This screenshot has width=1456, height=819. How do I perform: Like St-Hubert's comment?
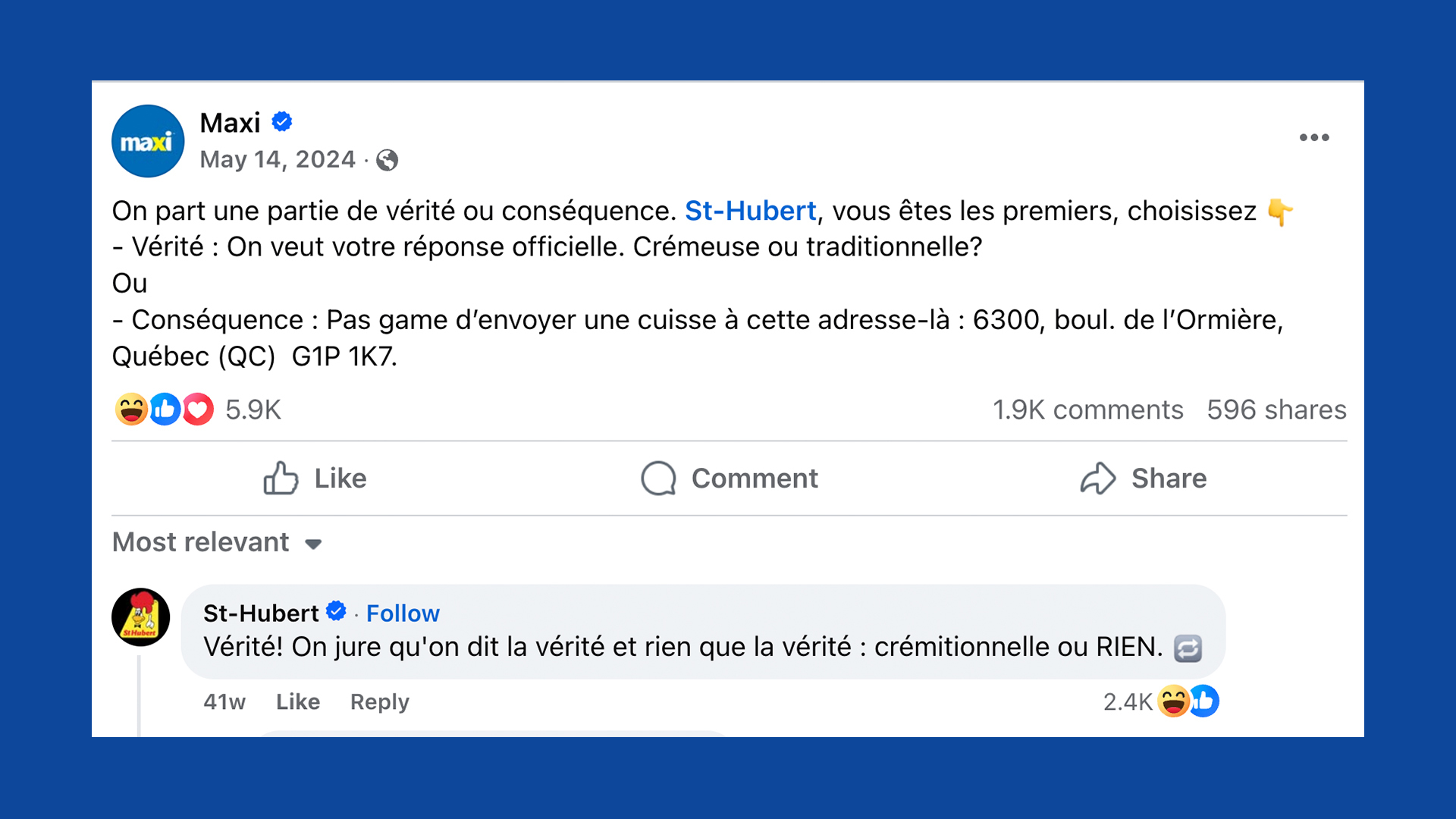click(298, 701)
